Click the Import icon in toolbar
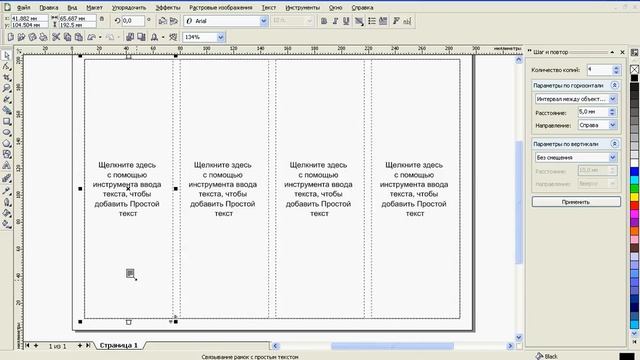 click(130, 37)
